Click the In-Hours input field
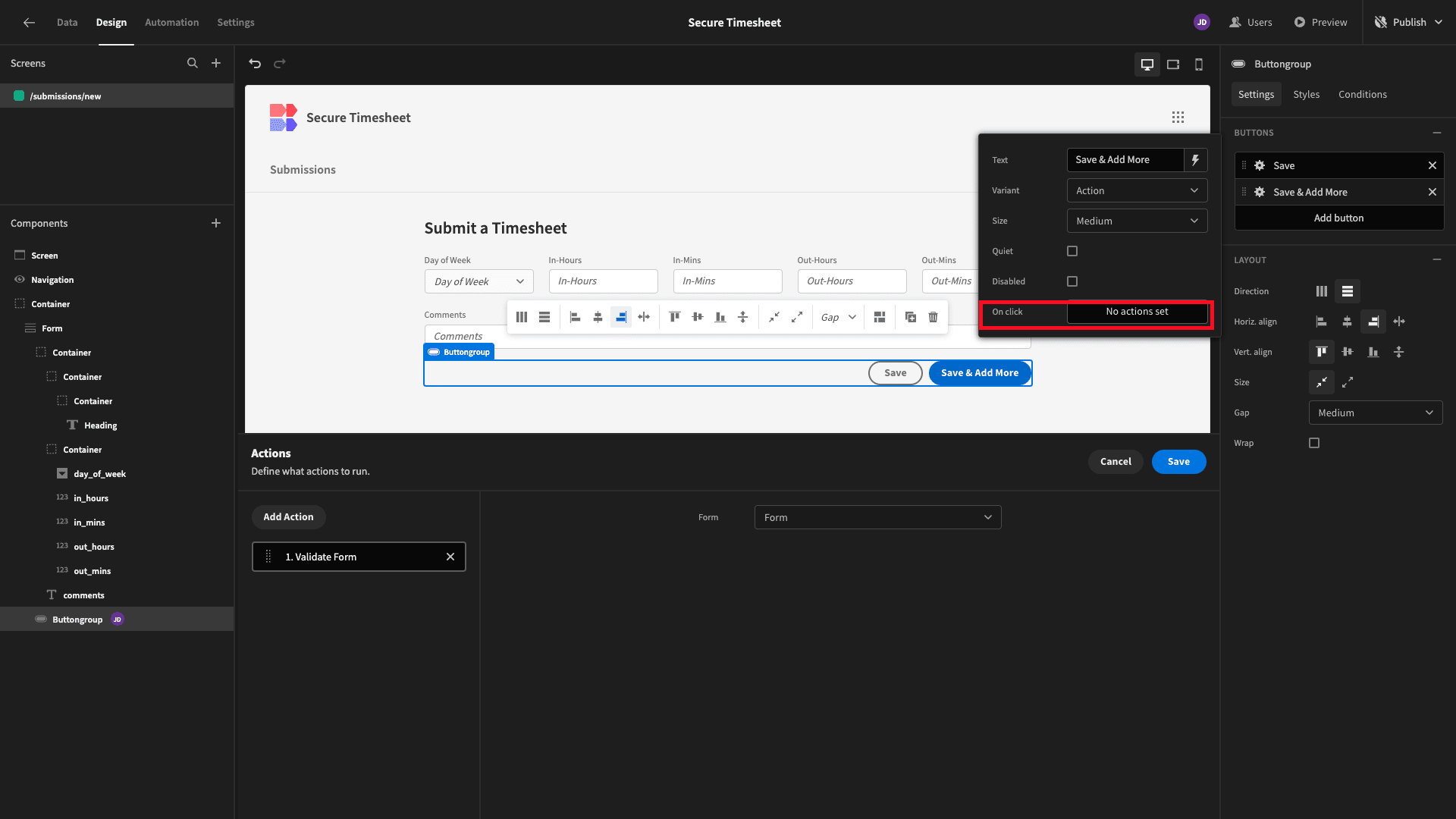Image resolution: width=1456 pixels, height=819 pixels. click(603, 281)
